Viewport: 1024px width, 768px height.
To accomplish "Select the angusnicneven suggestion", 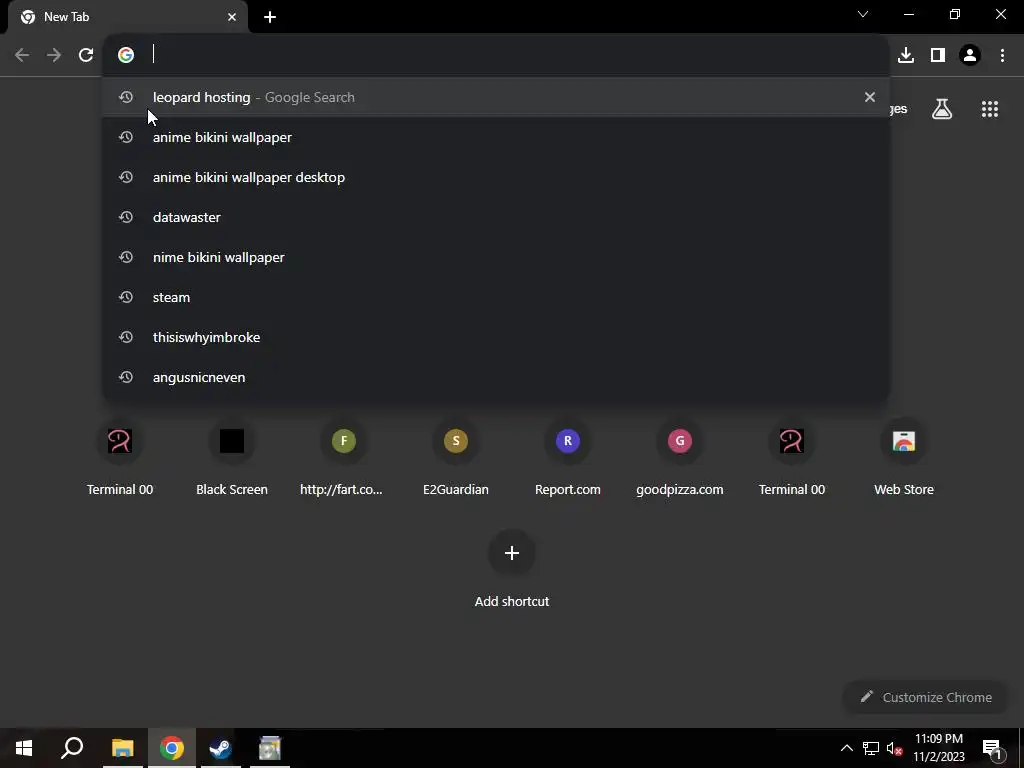I will point(496,377).
